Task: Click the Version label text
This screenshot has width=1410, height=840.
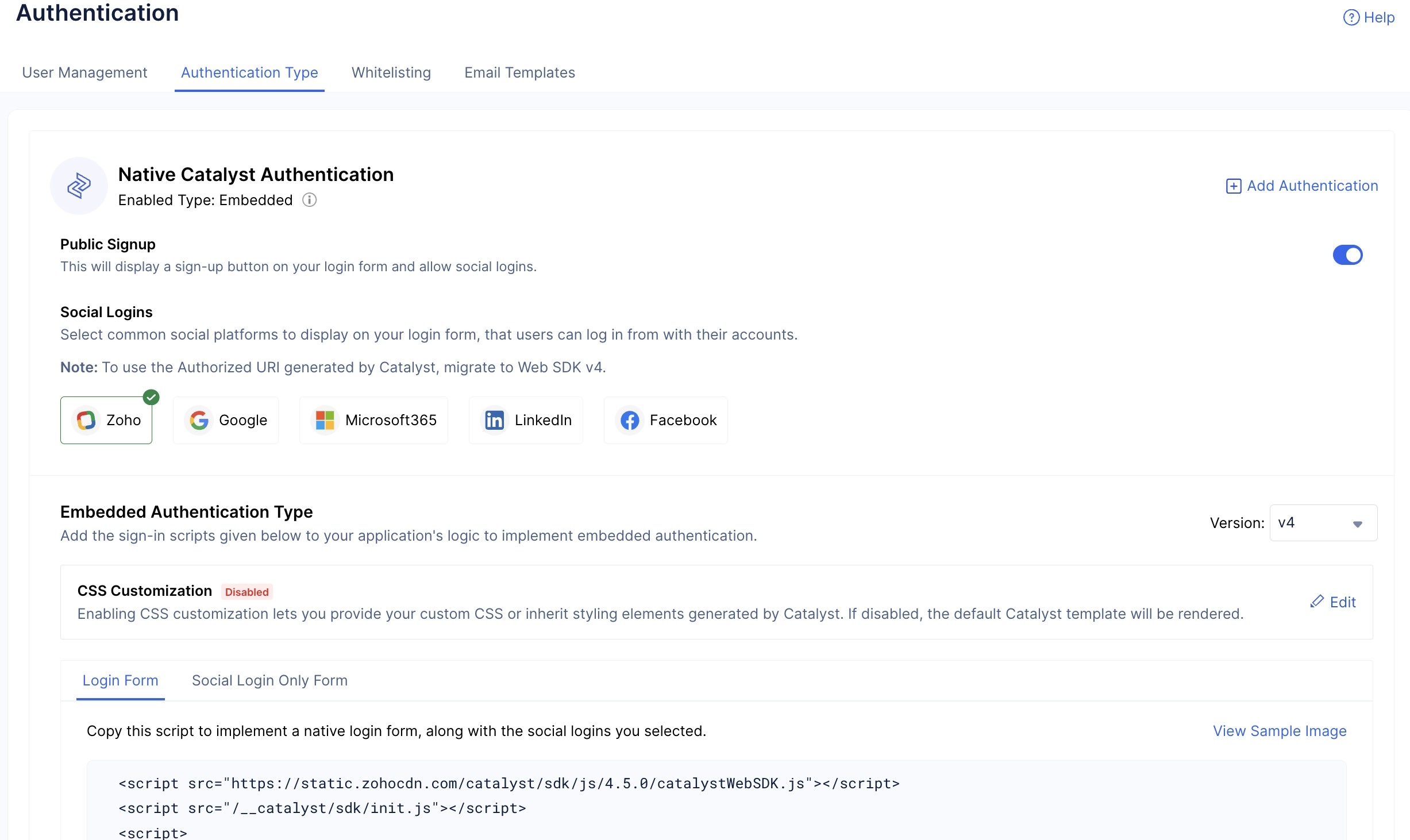Action: 1237,523
